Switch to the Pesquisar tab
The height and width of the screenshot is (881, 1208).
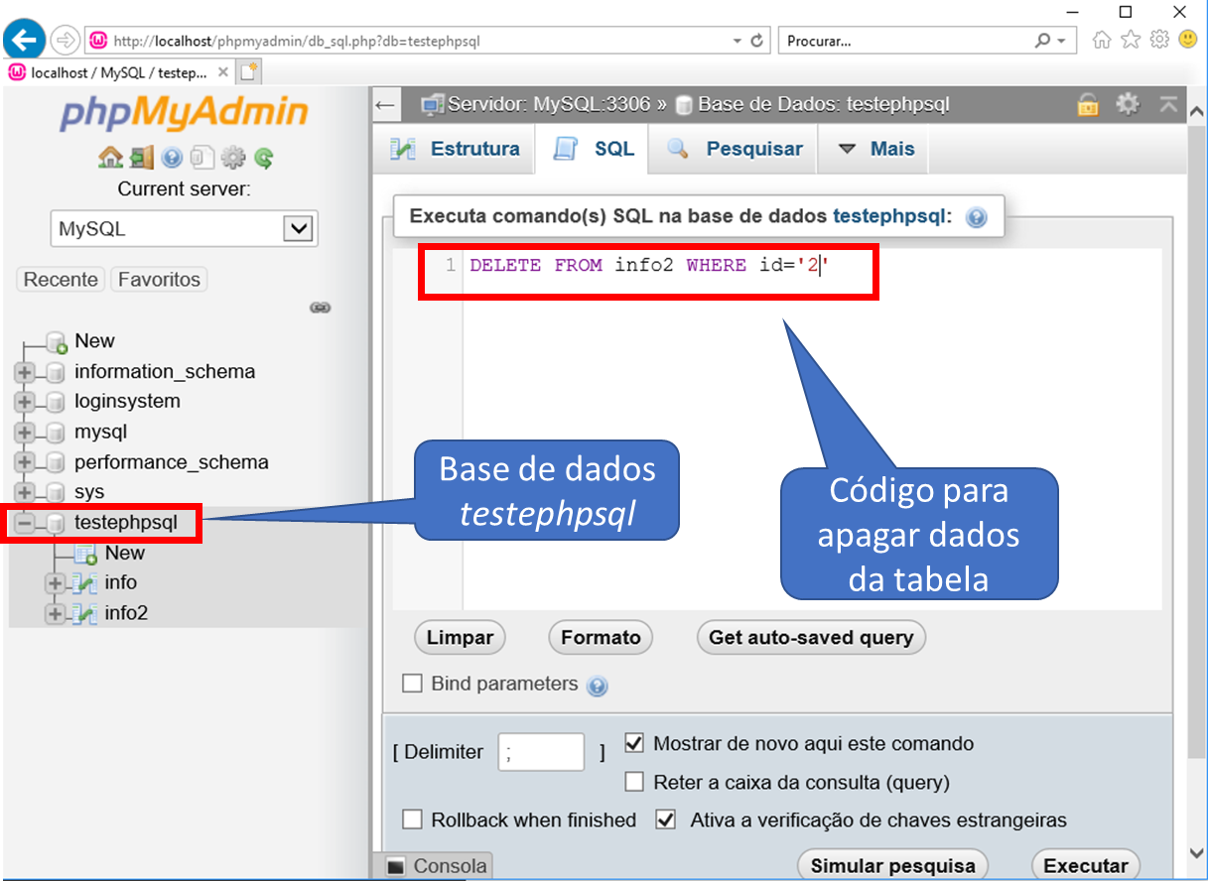[x=734, y=149]
